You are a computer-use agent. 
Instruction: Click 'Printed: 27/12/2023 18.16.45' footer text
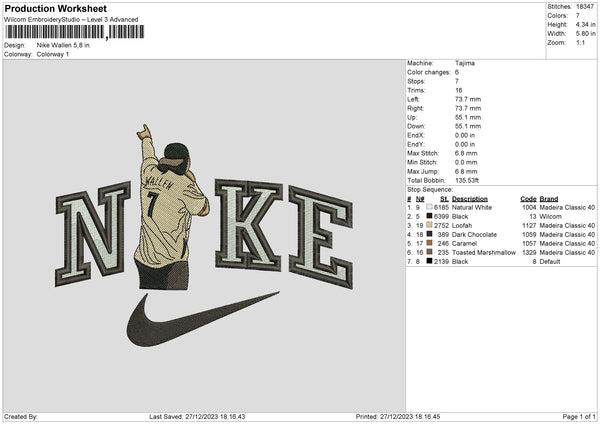click(x=398, y=416)
